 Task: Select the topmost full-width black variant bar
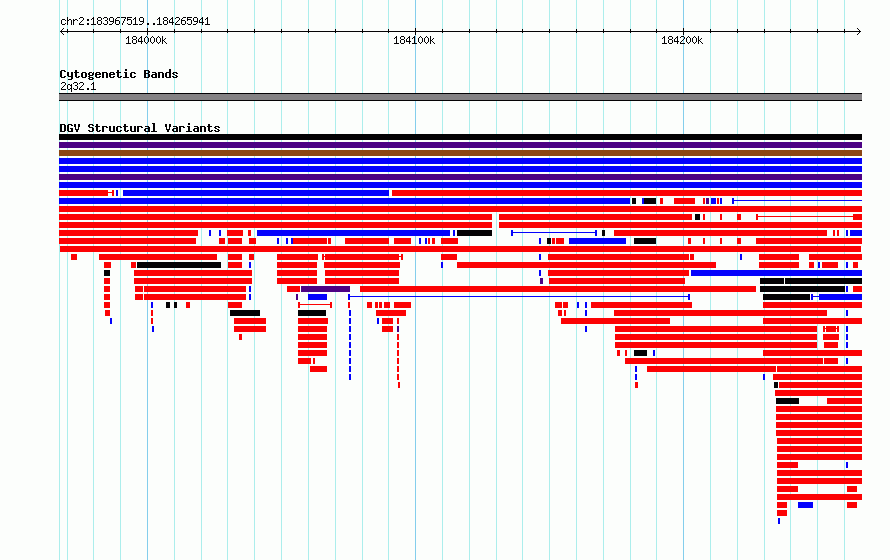[x=460, y=137]
